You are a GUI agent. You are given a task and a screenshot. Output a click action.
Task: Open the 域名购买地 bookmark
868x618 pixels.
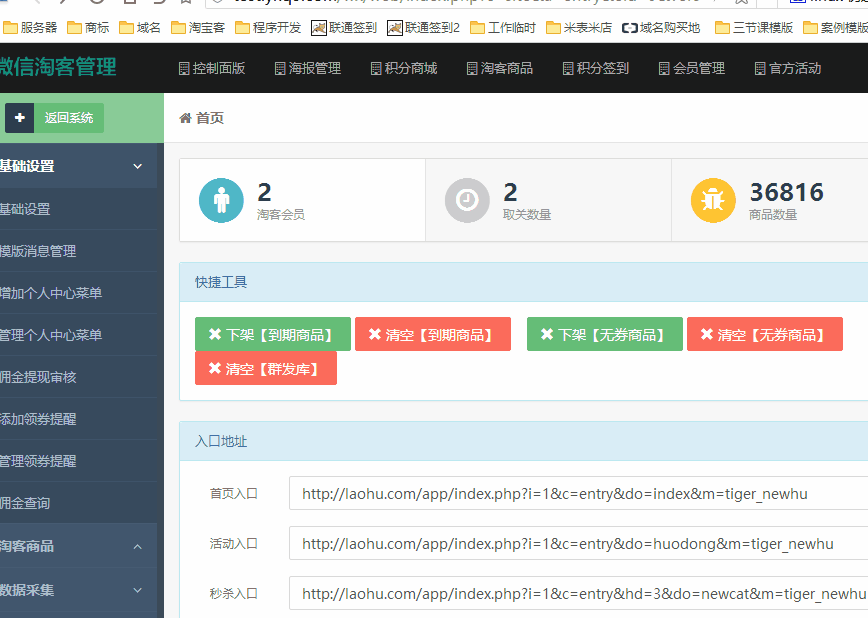coord(661,28)
